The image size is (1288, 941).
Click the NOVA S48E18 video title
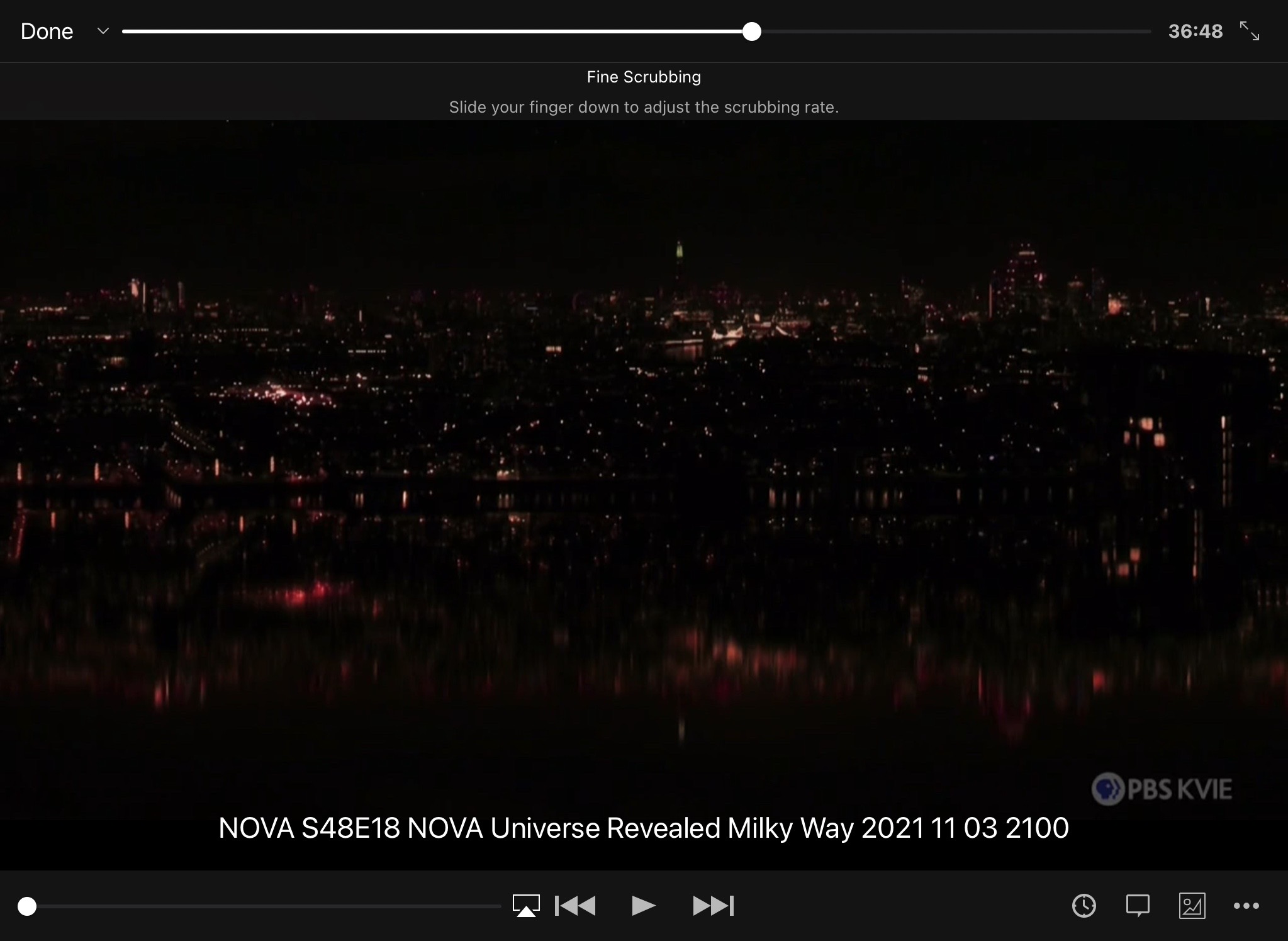pos(643,828)
